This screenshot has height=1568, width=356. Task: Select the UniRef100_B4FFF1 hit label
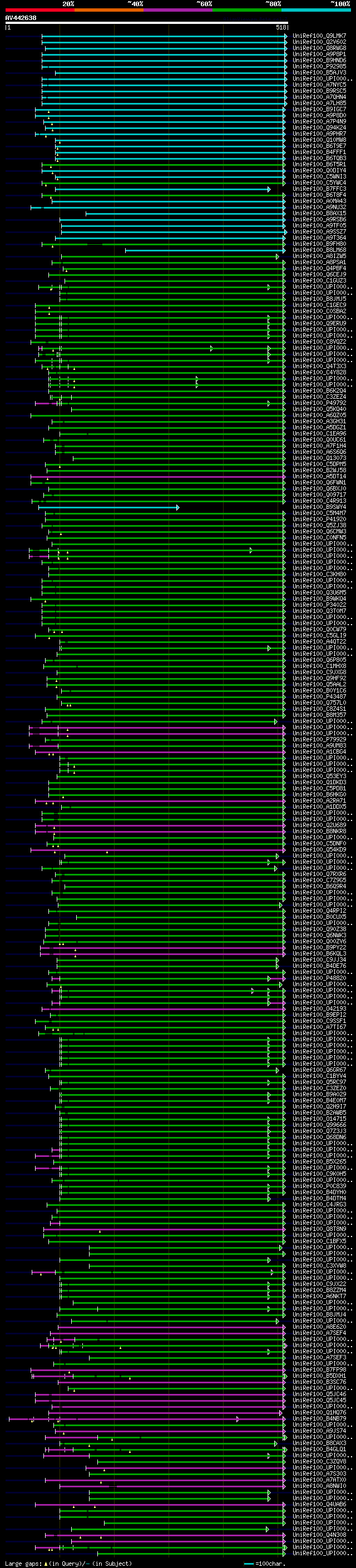[x=319, y=152]
